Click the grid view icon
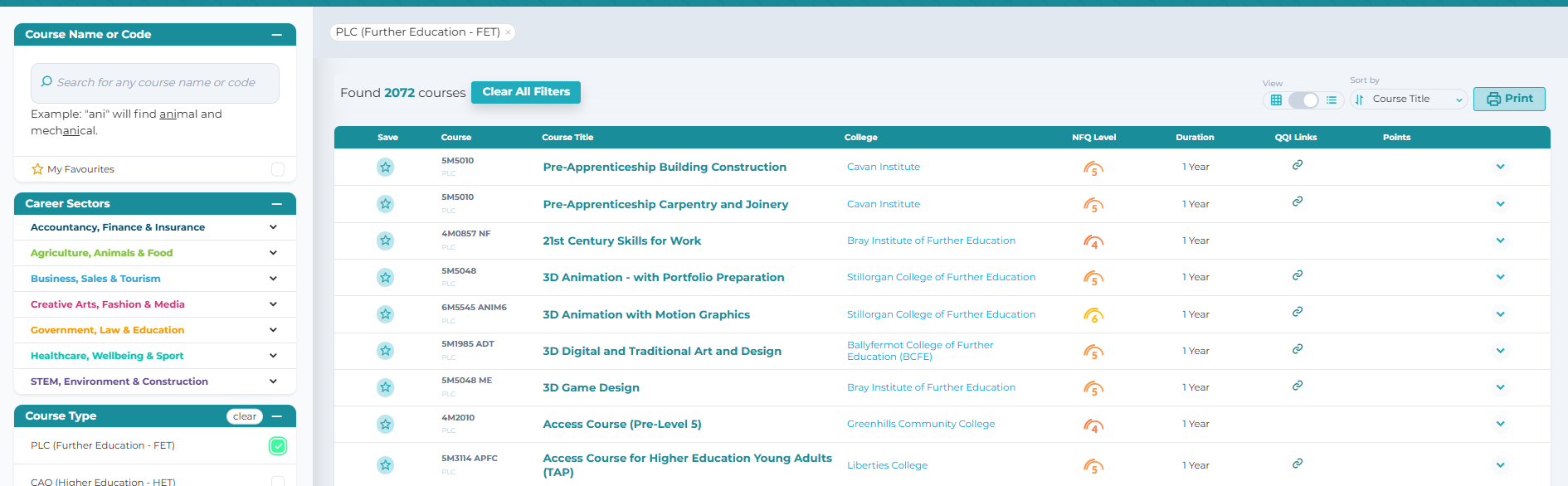The width and height of the screenshot is (1568, 486). click(1276, 100)
